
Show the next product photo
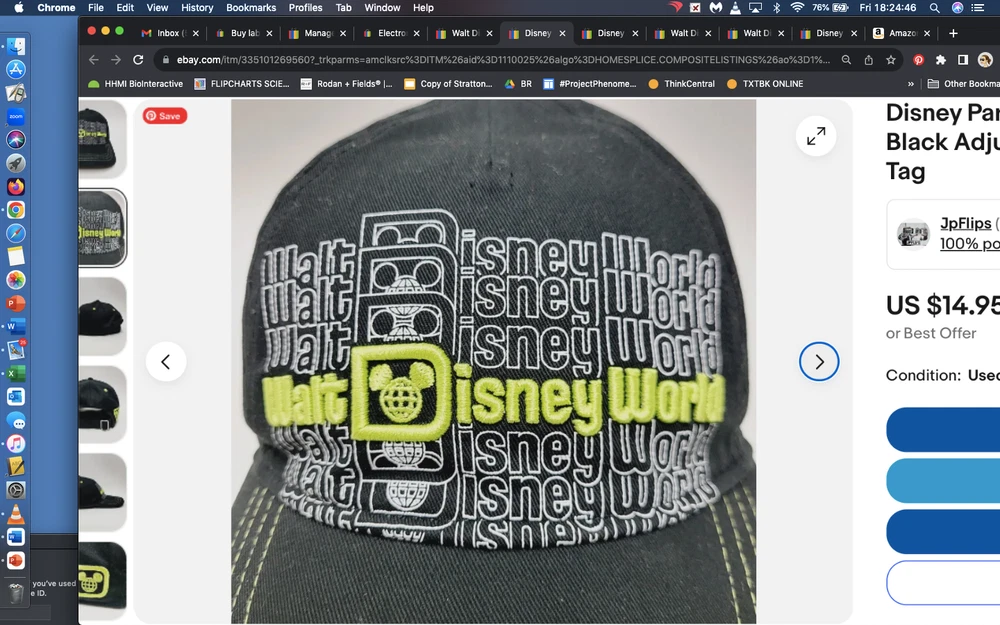[818, 362]
